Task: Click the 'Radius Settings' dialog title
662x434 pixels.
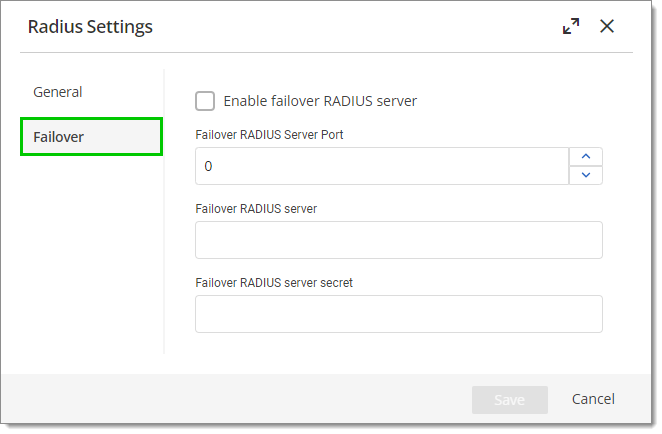Action: click(x=90, y=27)
